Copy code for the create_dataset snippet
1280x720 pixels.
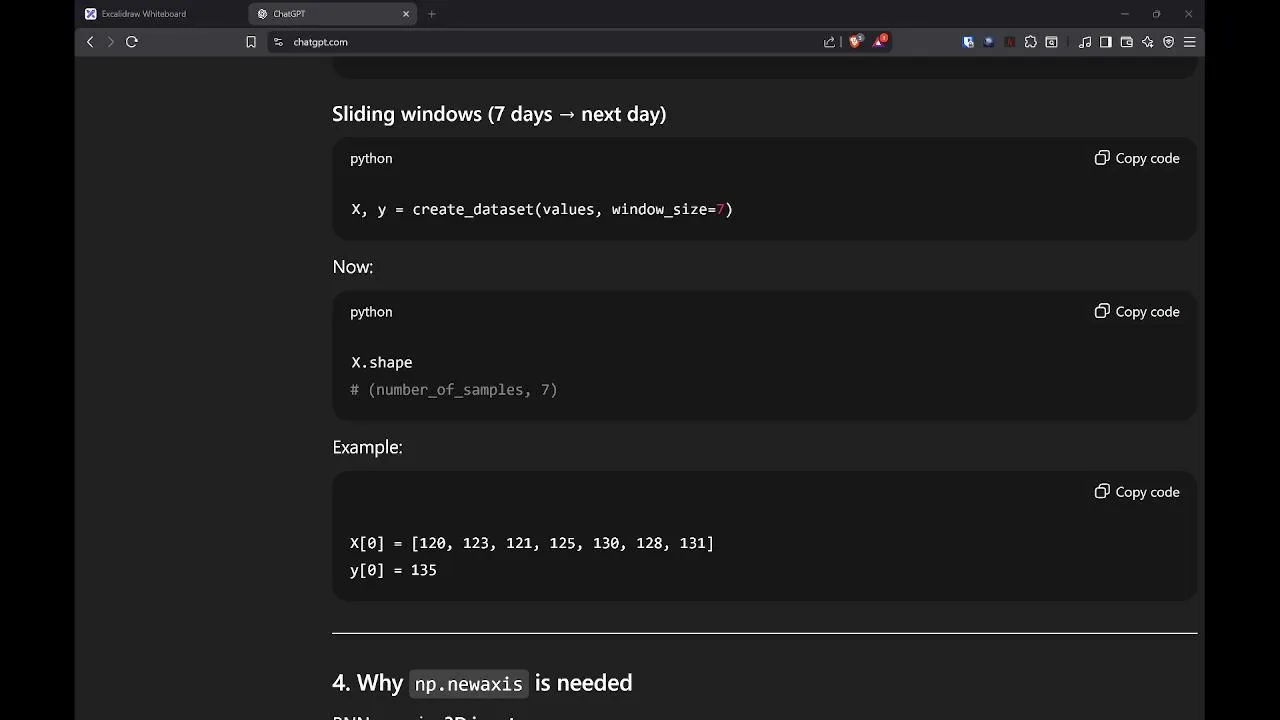click(1137, 158)
